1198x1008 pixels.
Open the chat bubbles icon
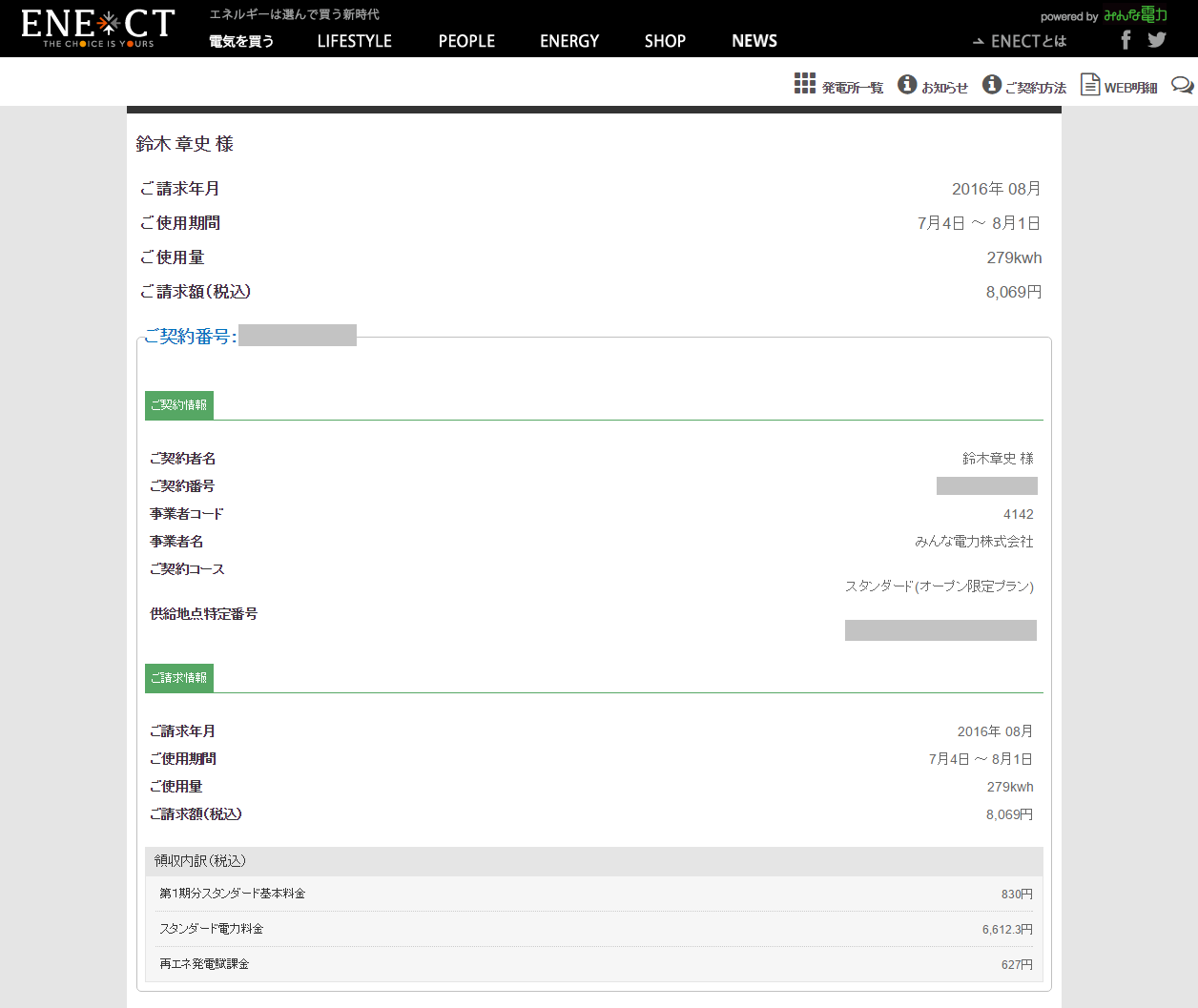[1183, 85]
